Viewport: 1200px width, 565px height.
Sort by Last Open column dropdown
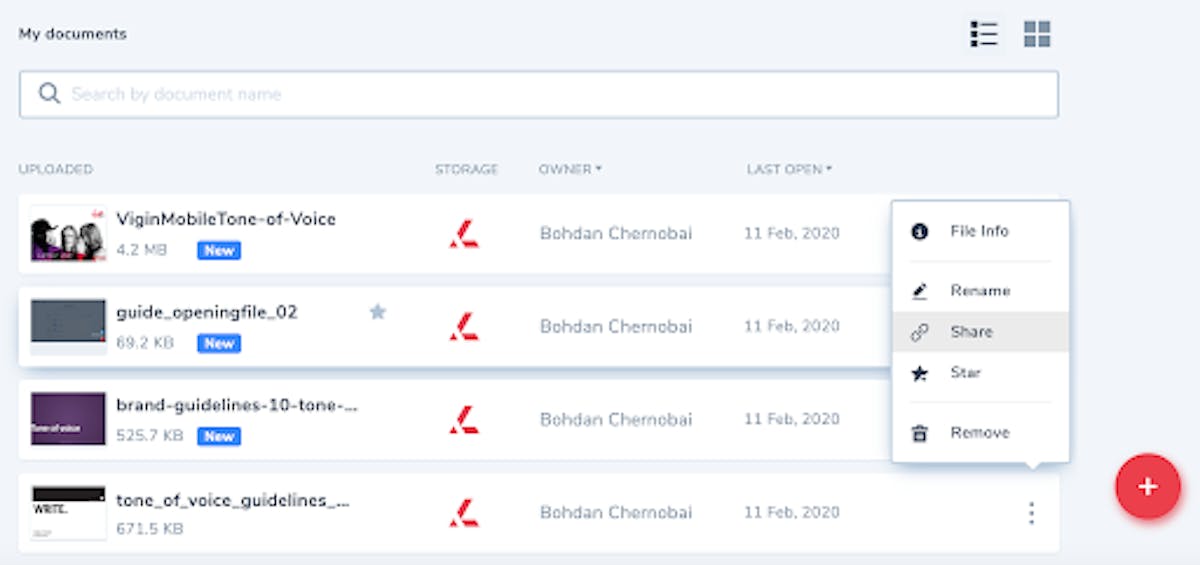coord(789,169)
